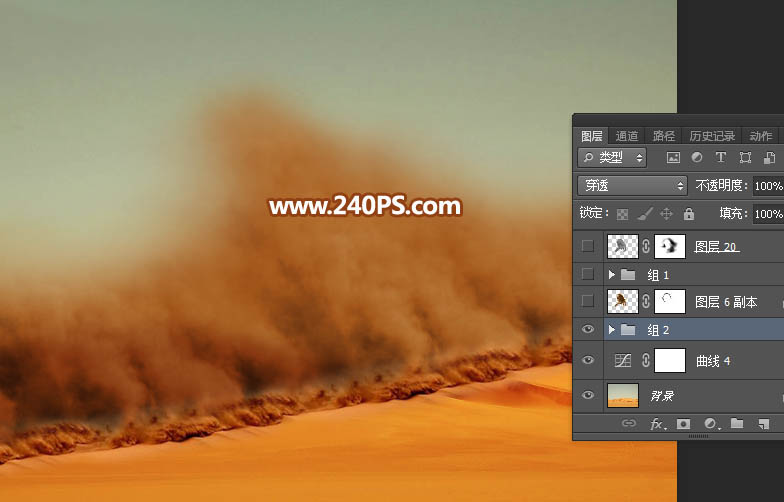Filter layers by adjustment layer icon
The width and height of the screenshot is (784, 502).
pyautogui.click(x=696, y=158)
